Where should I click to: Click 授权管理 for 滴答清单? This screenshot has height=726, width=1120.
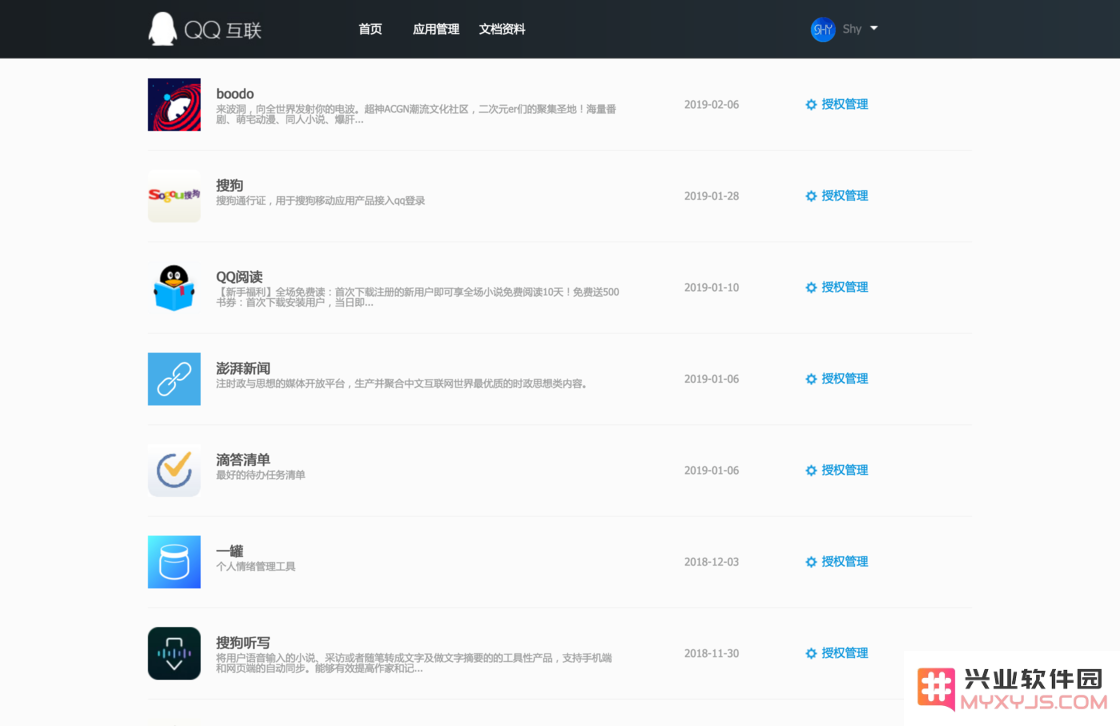[844, 470]
